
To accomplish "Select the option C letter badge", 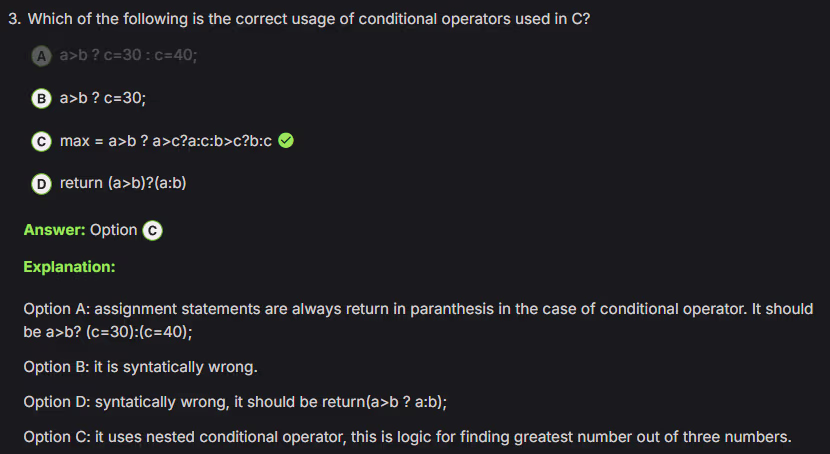I will coord(41,141).
